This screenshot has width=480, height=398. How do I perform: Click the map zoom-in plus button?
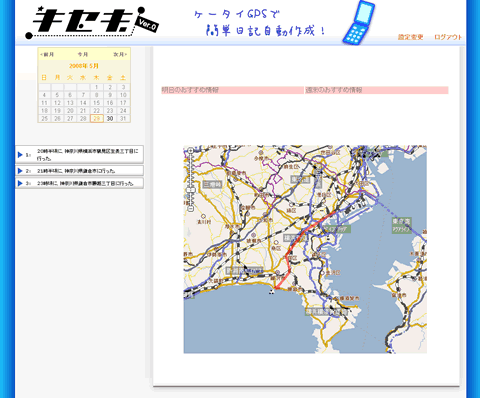pyautogui.click(x=190, y=151)
